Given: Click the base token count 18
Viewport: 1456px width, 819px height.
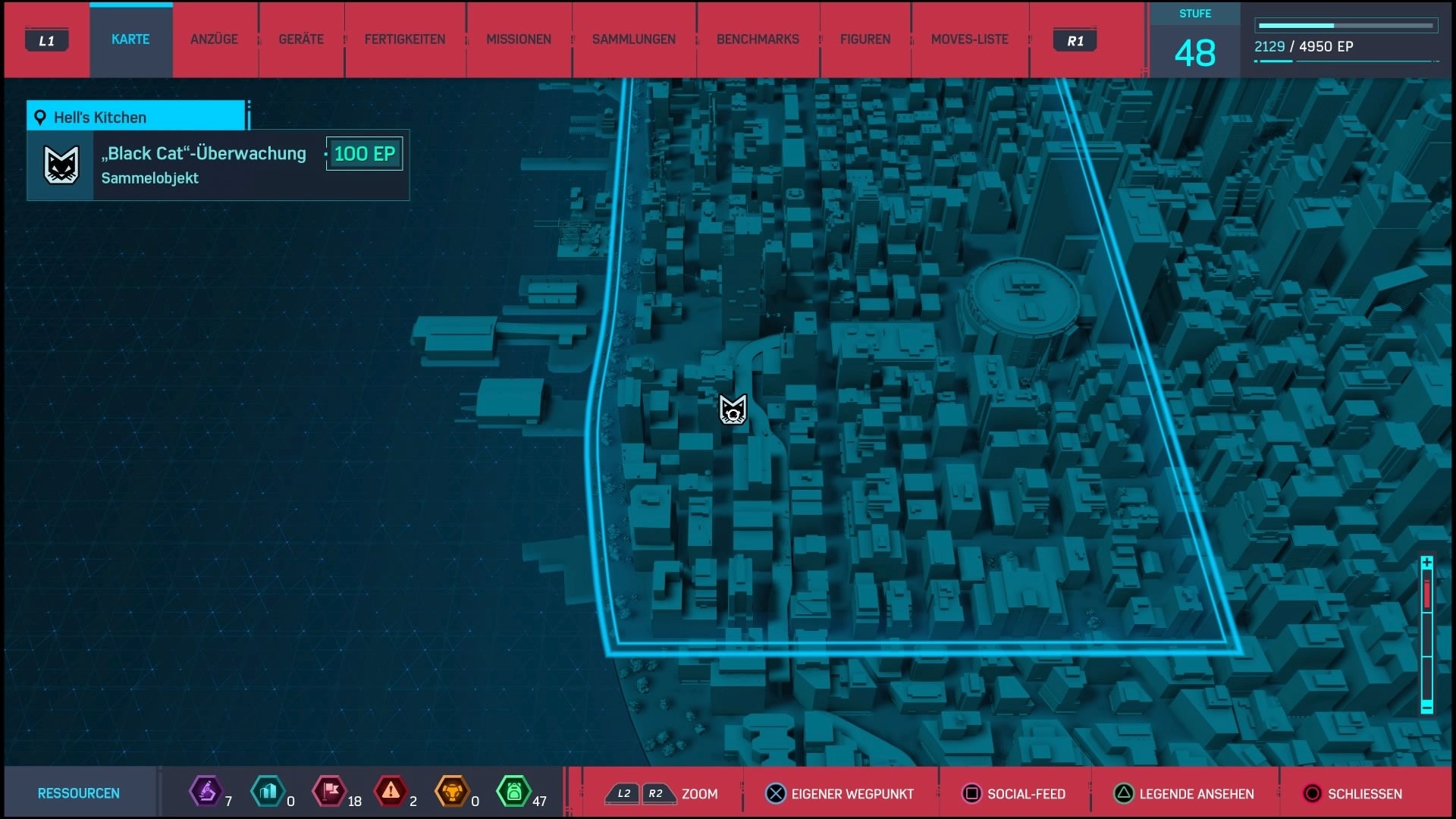Looking at the screenshot, I should coord(354,801).
